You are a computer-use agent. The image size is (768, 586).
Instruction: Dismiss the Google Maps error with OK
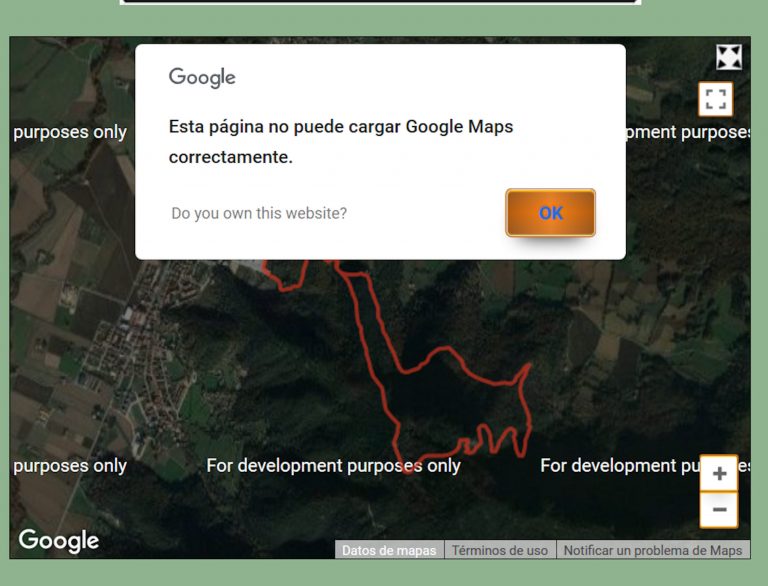[x=551, y=213]
